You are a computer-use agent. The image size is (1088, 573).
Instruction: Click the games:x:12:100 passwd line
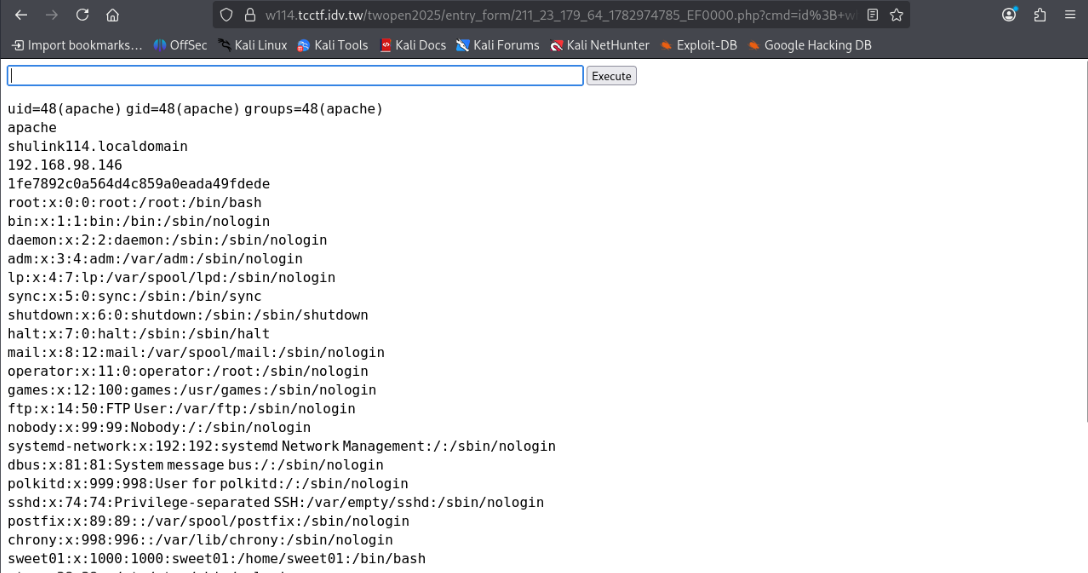click(192, 390)
